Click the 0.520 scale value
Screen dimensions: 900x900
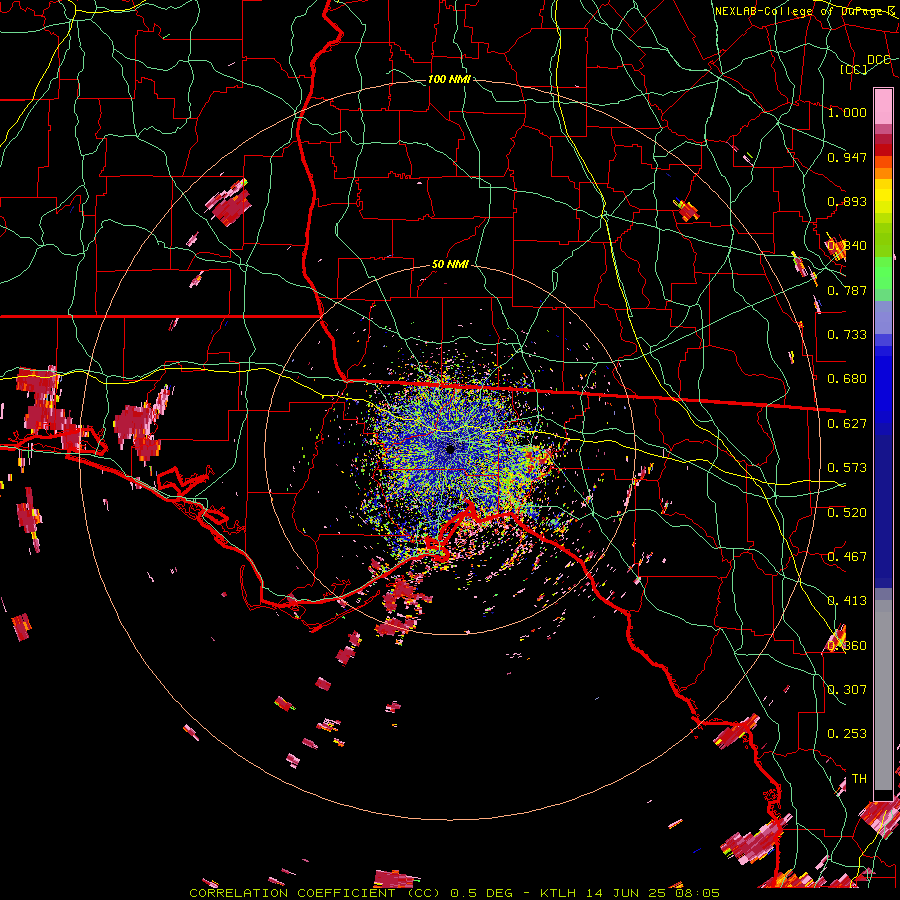(x=847, y=513)
